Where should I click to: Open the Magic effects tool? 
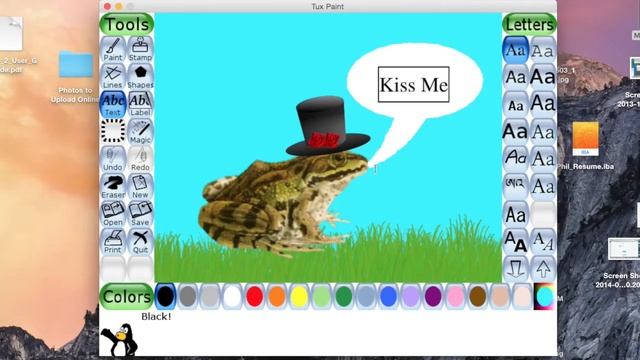point(140,132)
